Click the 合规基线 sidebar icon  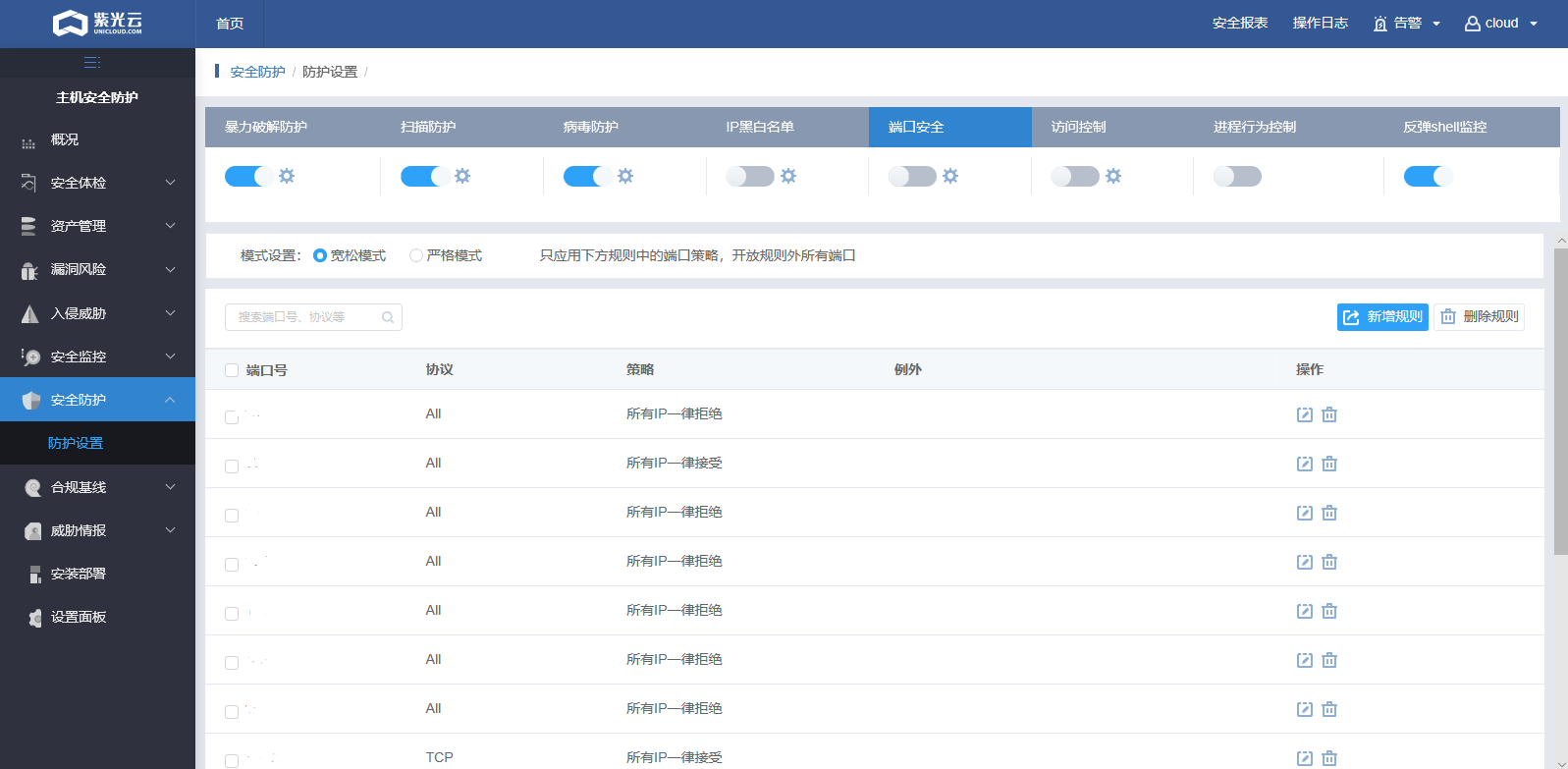(x=32, y=487)
